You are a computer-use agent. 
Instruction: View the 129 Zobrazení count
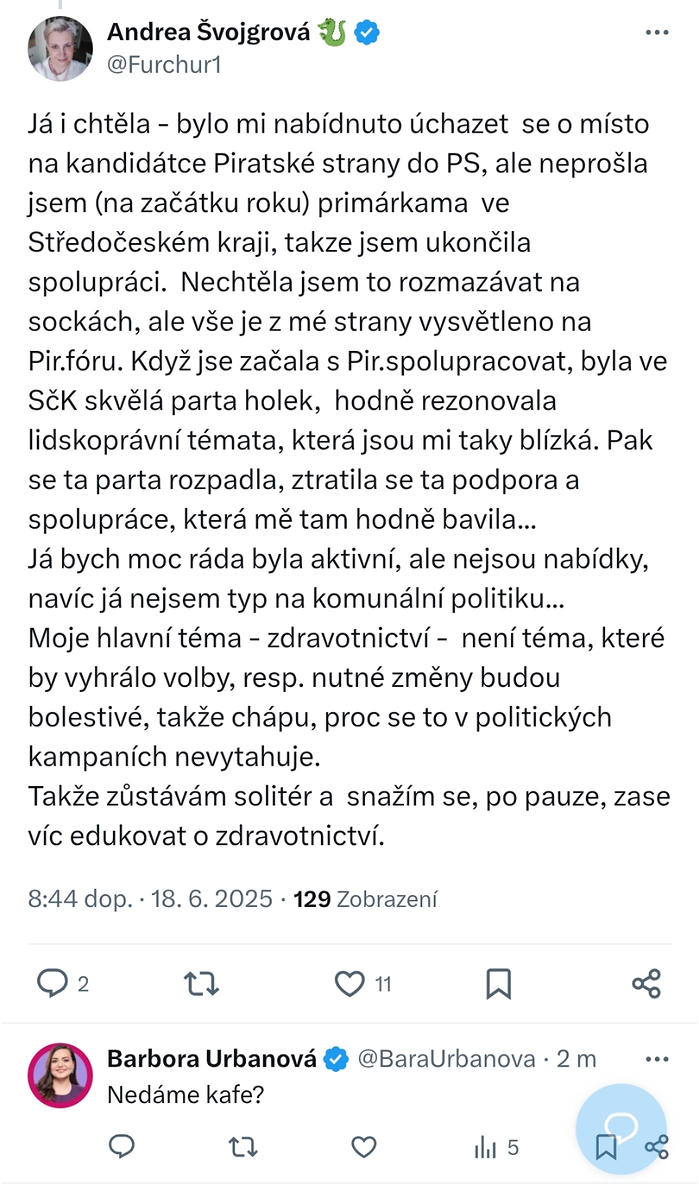point(365,899)
